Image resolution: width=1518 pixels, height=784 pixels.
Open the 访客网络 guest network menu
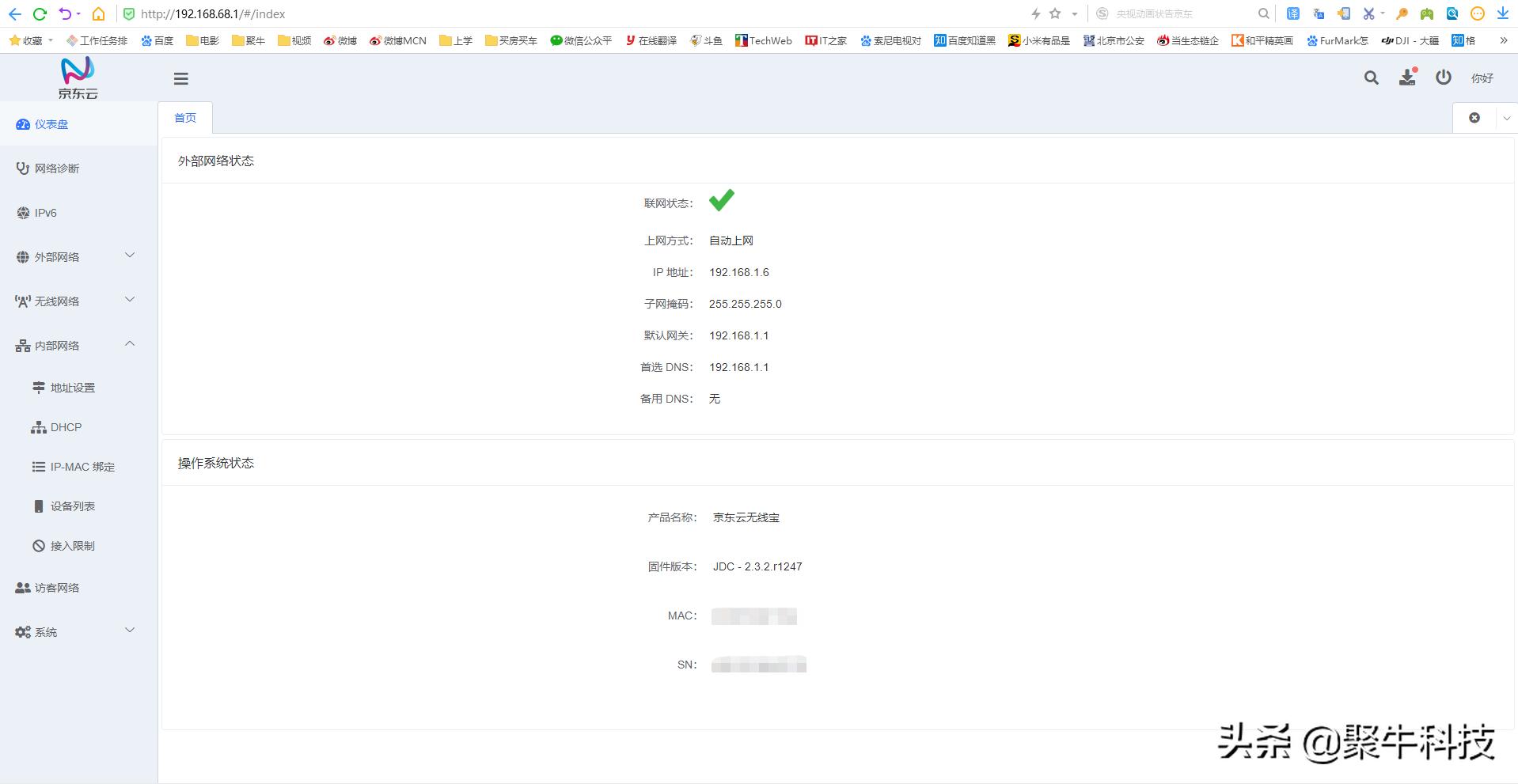78,588
